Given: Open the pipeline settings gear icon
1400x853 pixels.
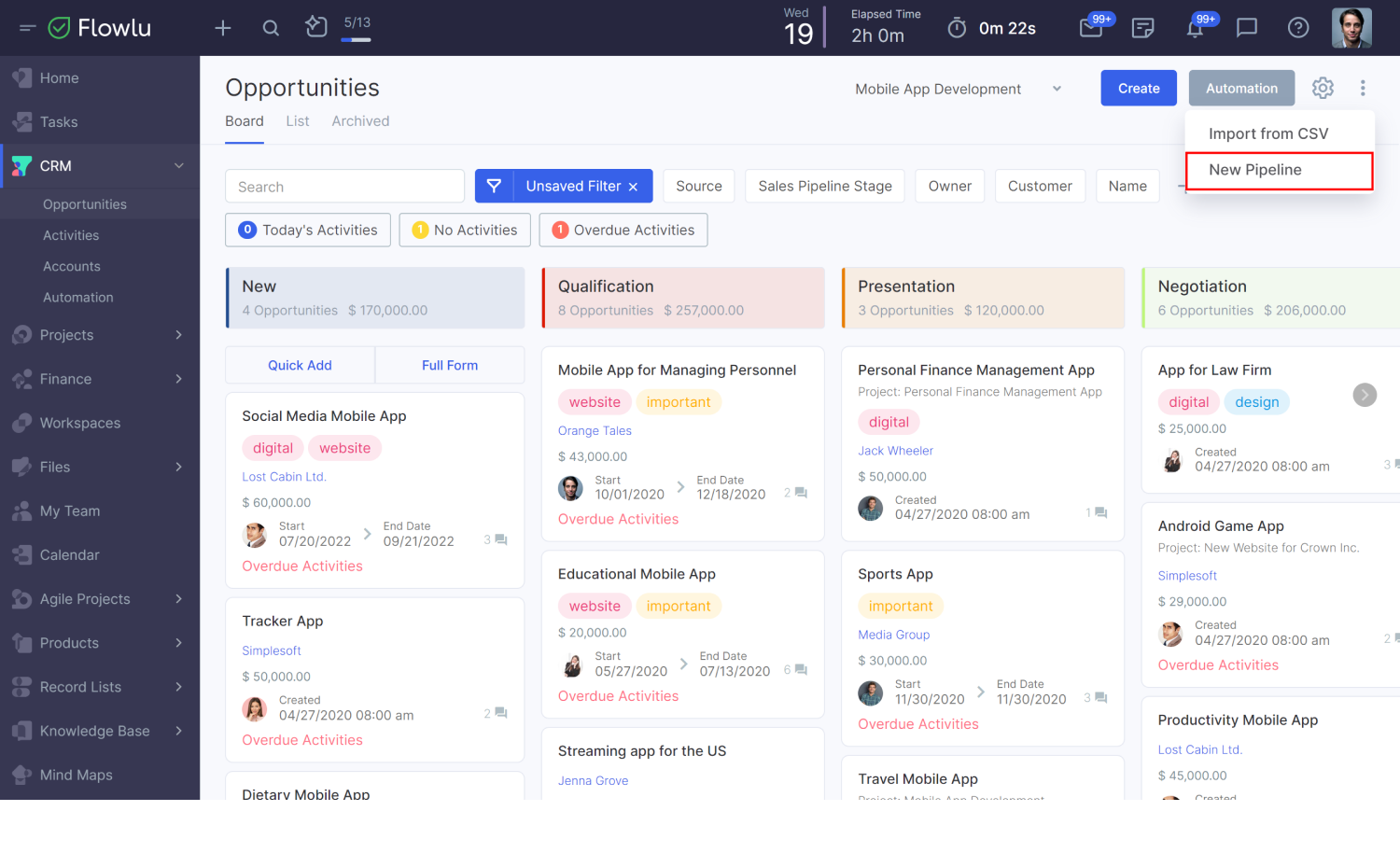Looking at the screenshot, I should pyautogui.click(x=1323, y=88).
